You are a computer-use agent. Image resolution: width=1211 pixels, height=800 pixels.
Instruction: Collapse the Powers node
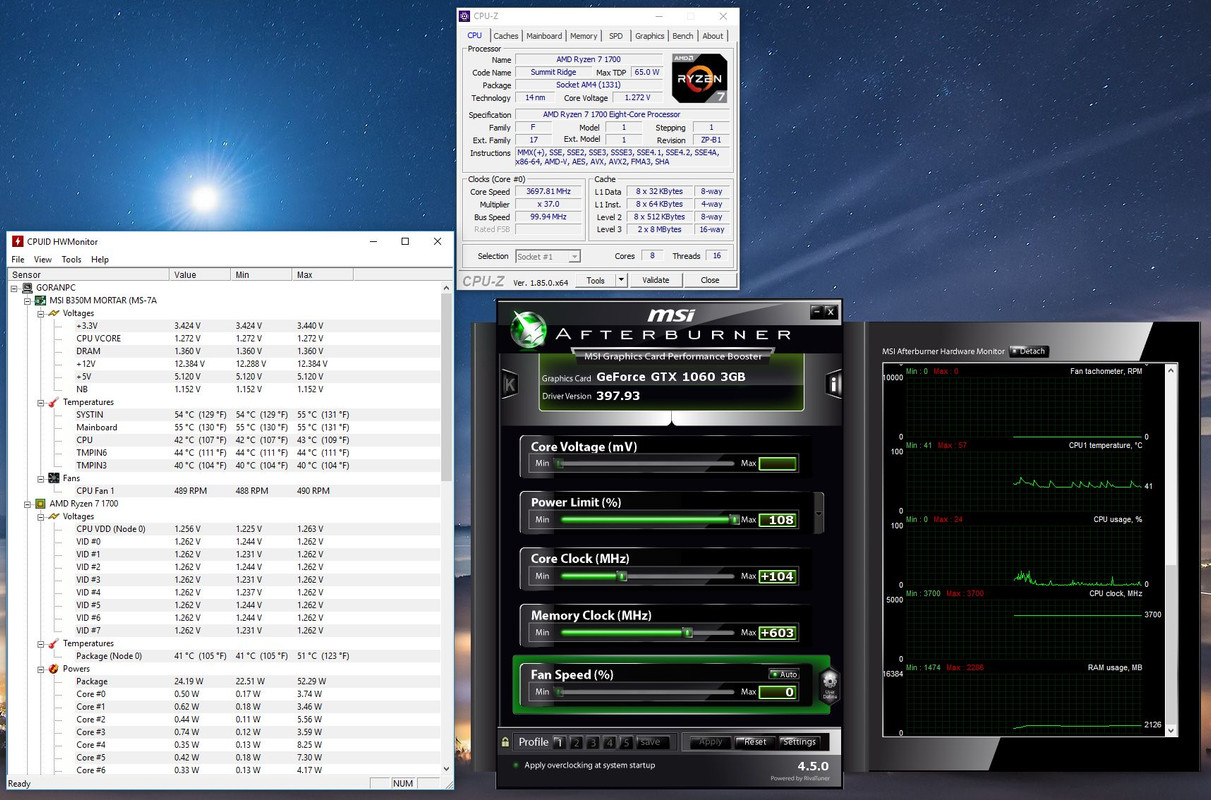point(41,669)
